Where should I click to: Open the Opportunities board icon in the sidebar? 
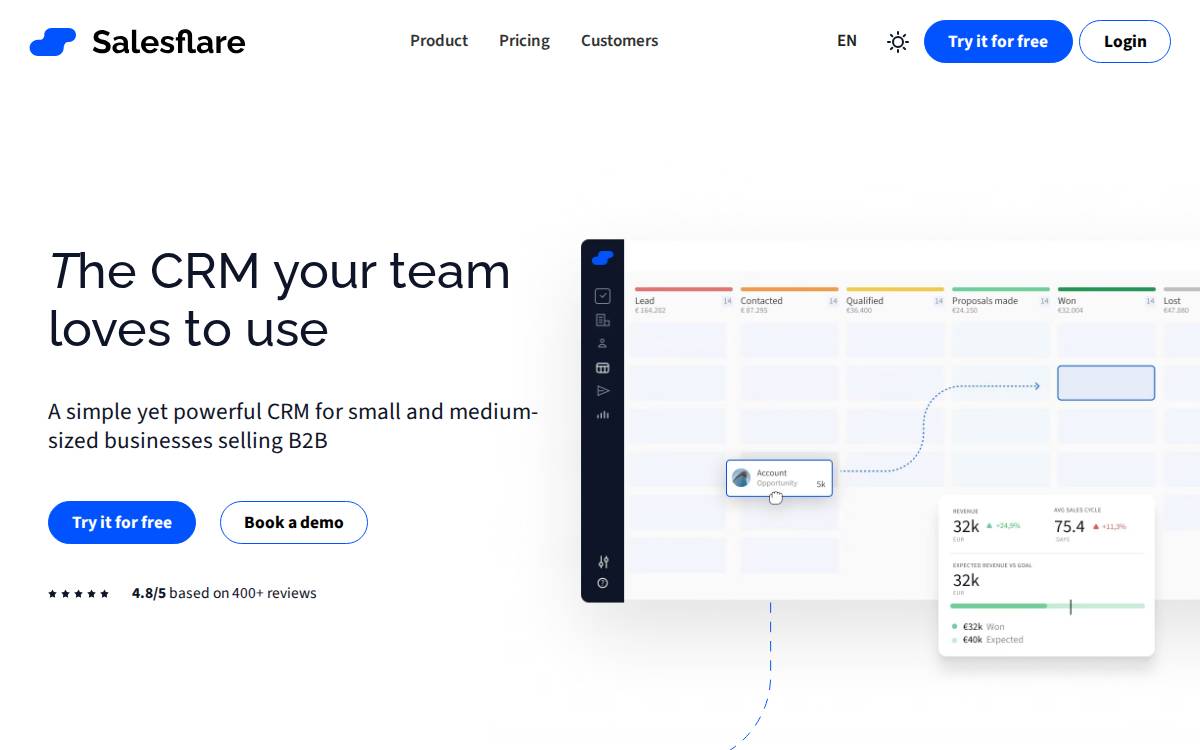[x=602, y=368]
